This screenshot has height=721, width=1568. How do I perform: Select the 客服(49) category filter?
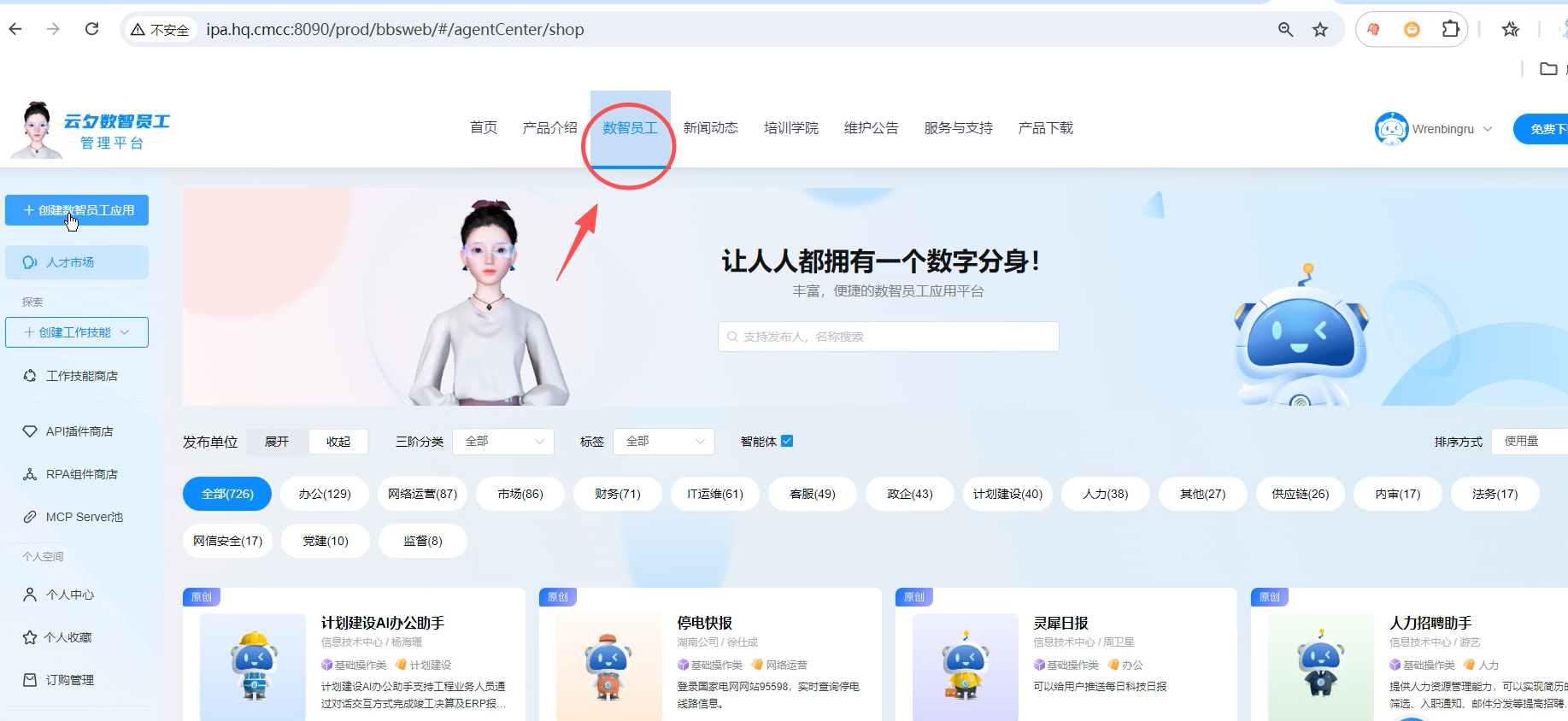[x=813, y=494]
